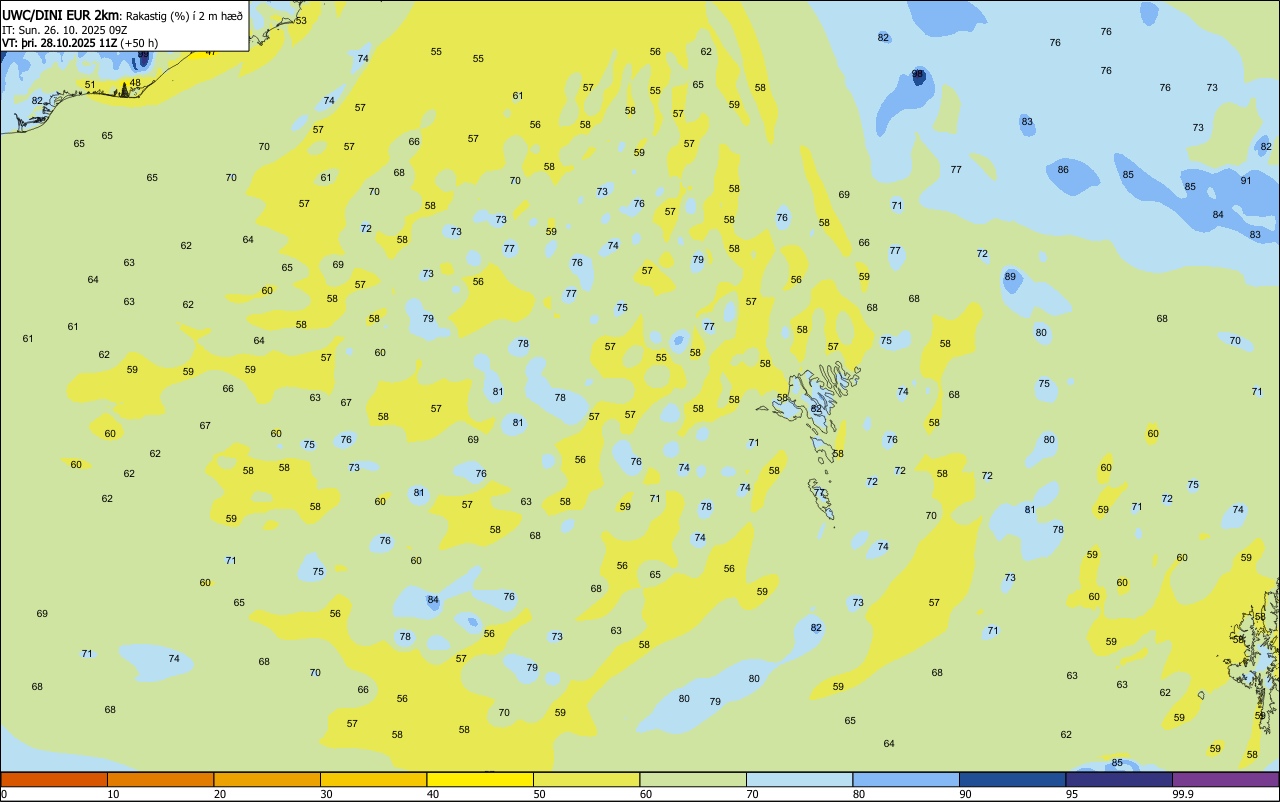Click the 89 humidity value
The width and height of the screenshot is (1280, 802).
click(x=1010, y=276)
